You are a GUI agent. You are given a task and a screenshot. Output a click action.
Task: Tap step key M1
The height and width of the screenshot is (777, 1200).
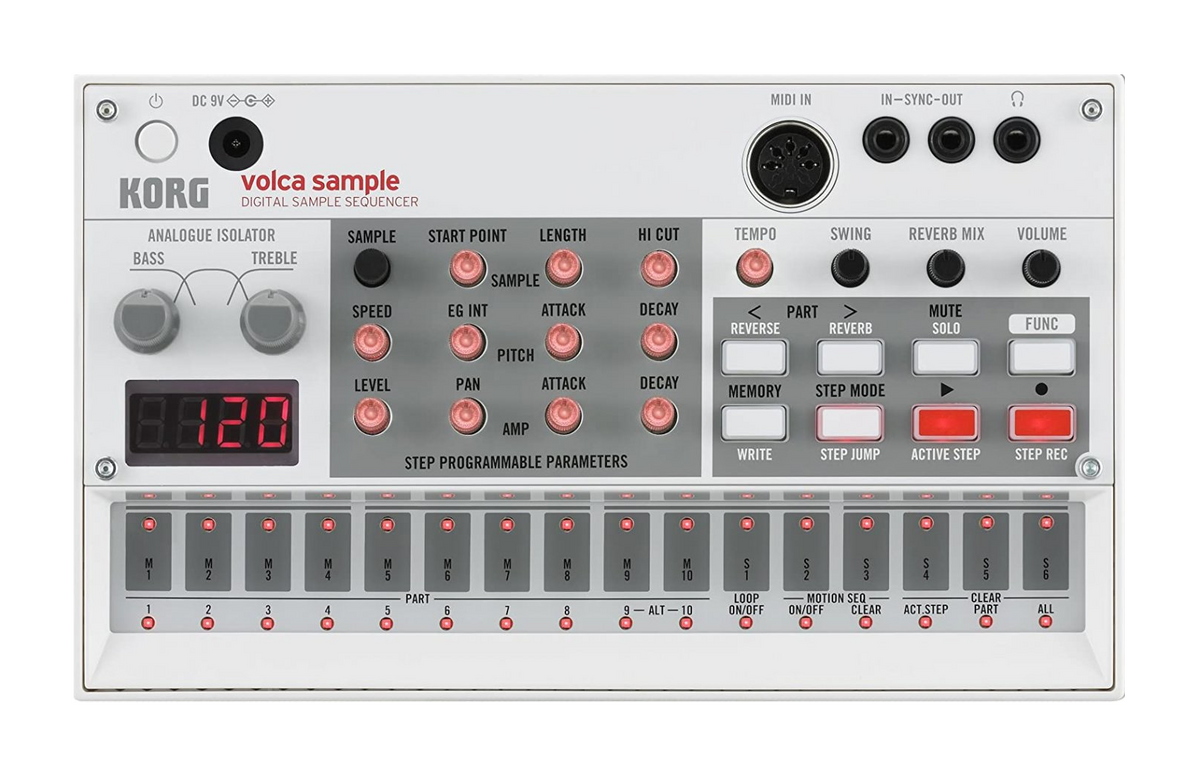pos(148,552)
